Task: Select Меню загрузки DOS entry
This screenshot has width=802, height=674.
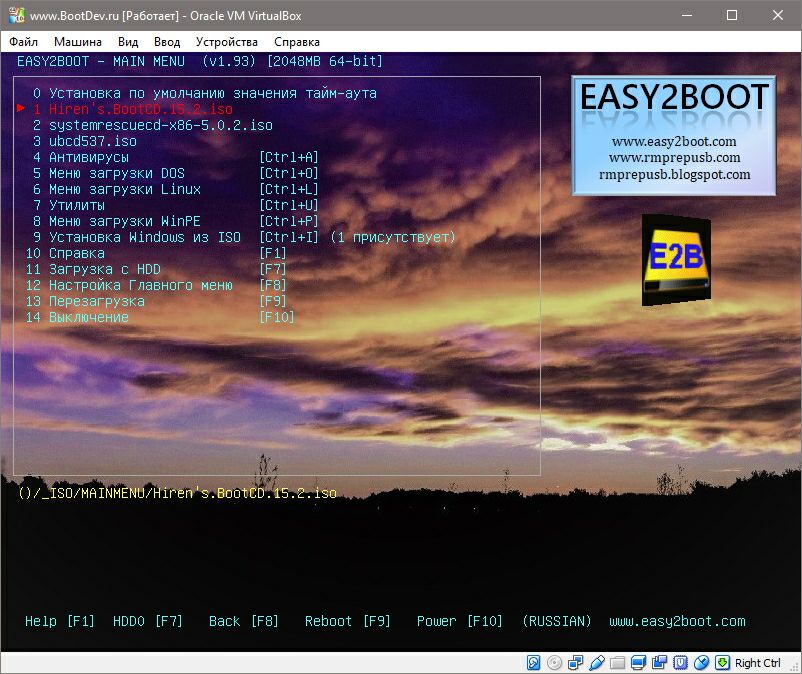Action: click(108, 173)
